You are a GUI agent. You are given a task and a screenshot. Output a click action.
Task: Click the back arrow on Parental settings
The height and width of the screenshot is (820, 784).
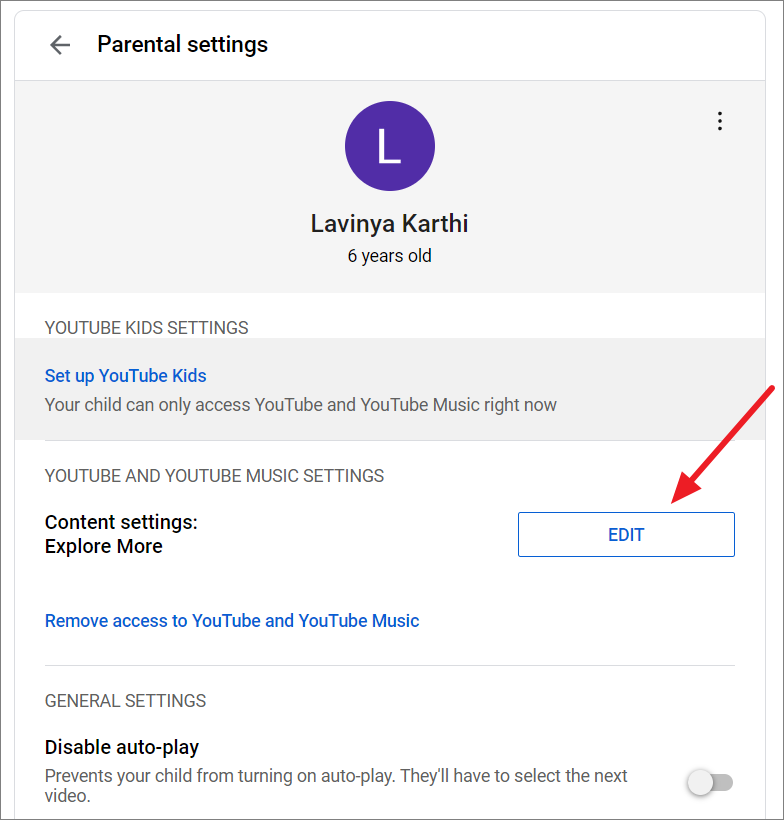coord(59,44)
